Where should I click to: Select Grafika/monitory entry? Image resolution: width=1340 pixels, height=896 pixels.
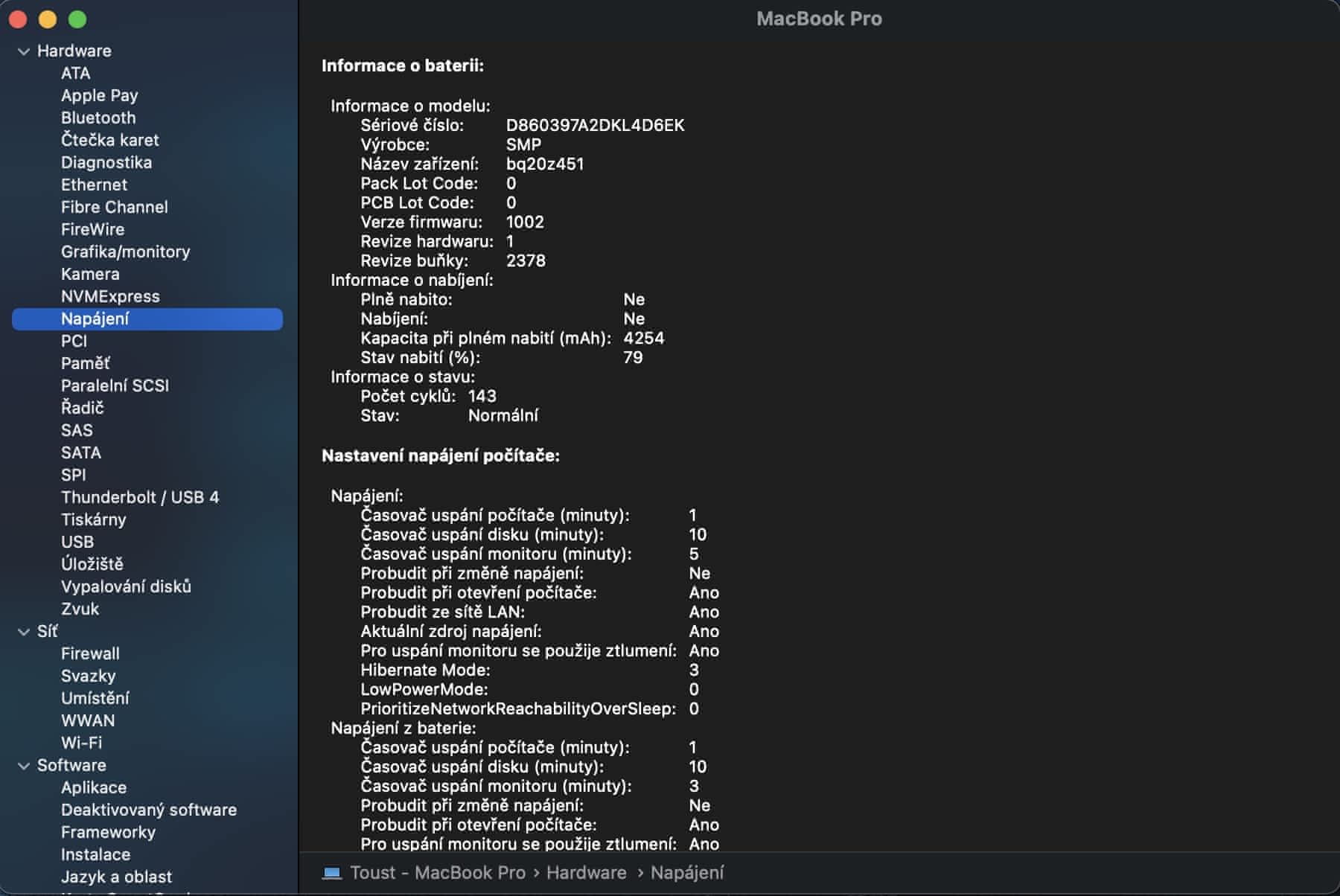click(125, 252)
